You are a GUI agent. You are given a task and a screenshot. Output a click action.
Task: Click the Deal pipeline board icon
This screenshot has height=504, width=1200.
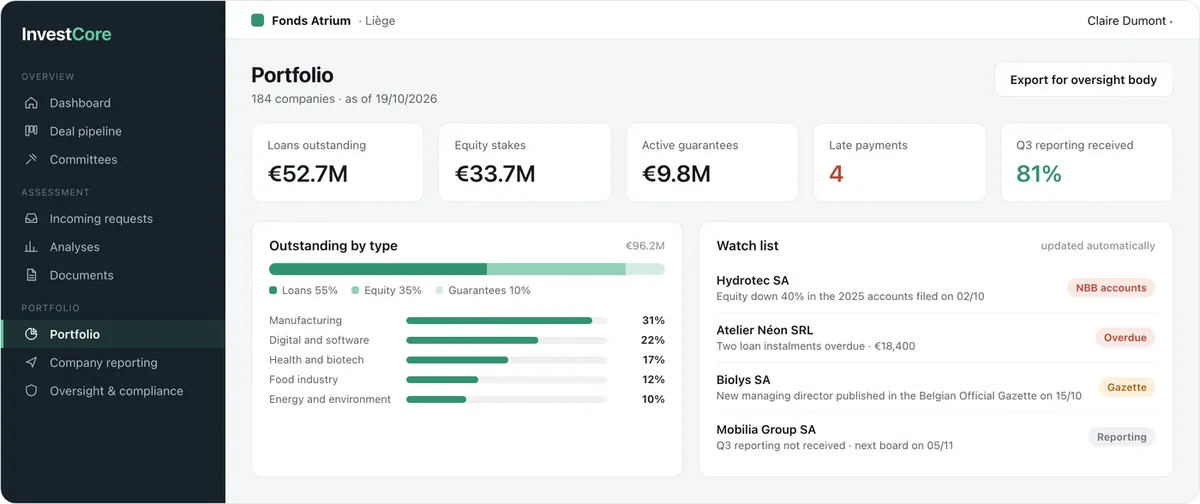pos(31,131)
